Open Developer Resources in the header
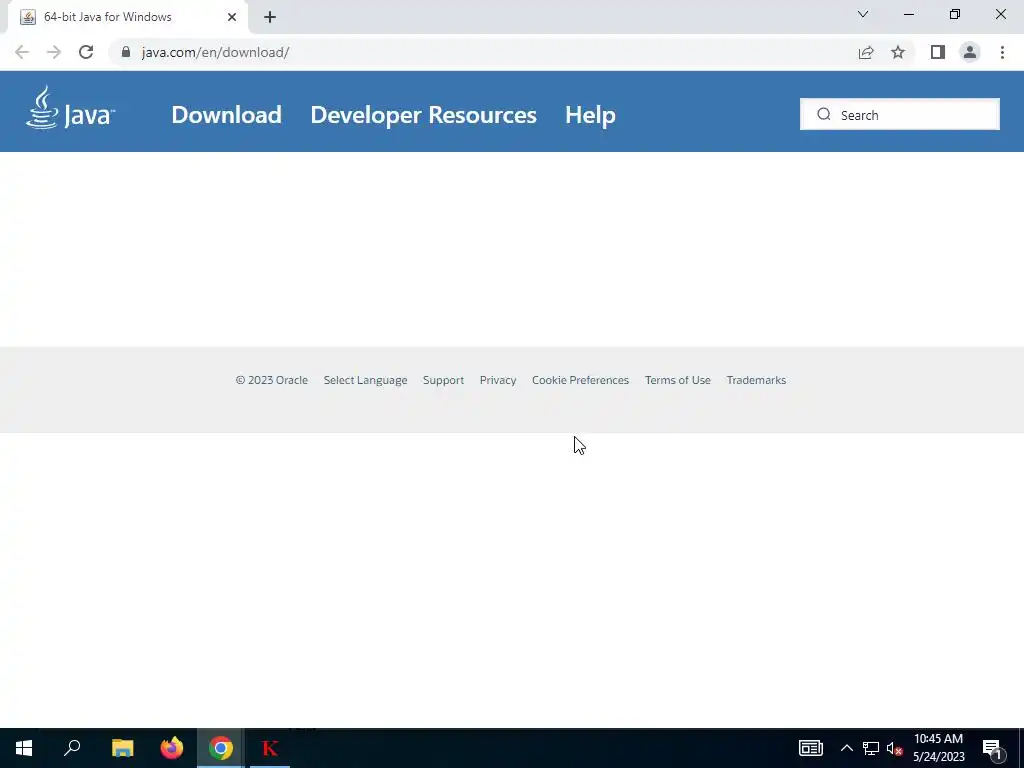1024x768 pixels. (423, 115)
